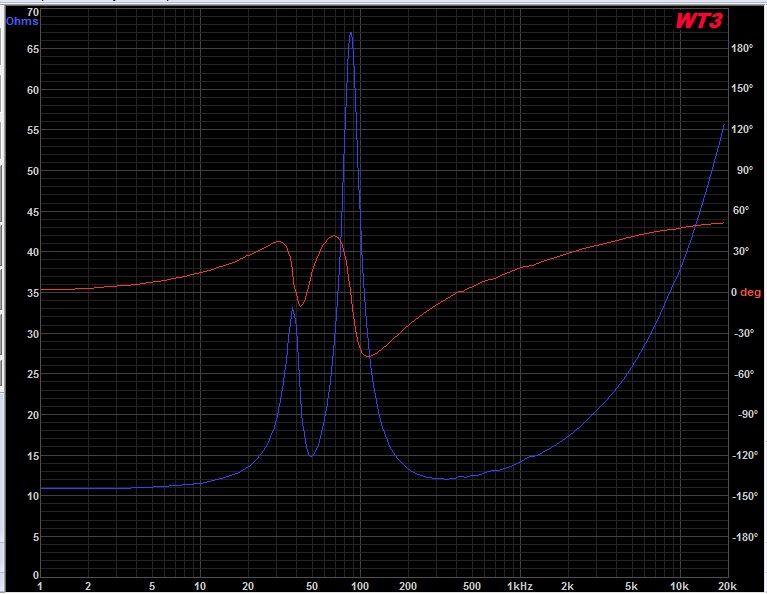Click the red WT3 logo
Viewport: 767px width, 594px height.
[x=699, y=21]
